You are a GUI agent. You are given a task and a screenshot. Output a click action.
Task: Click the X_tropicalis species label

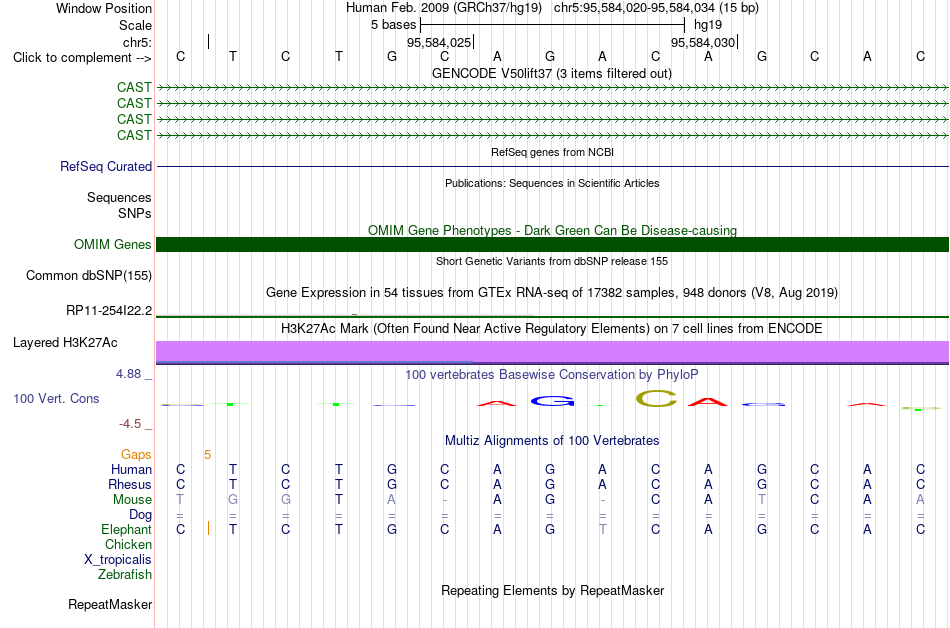[118, 560]
